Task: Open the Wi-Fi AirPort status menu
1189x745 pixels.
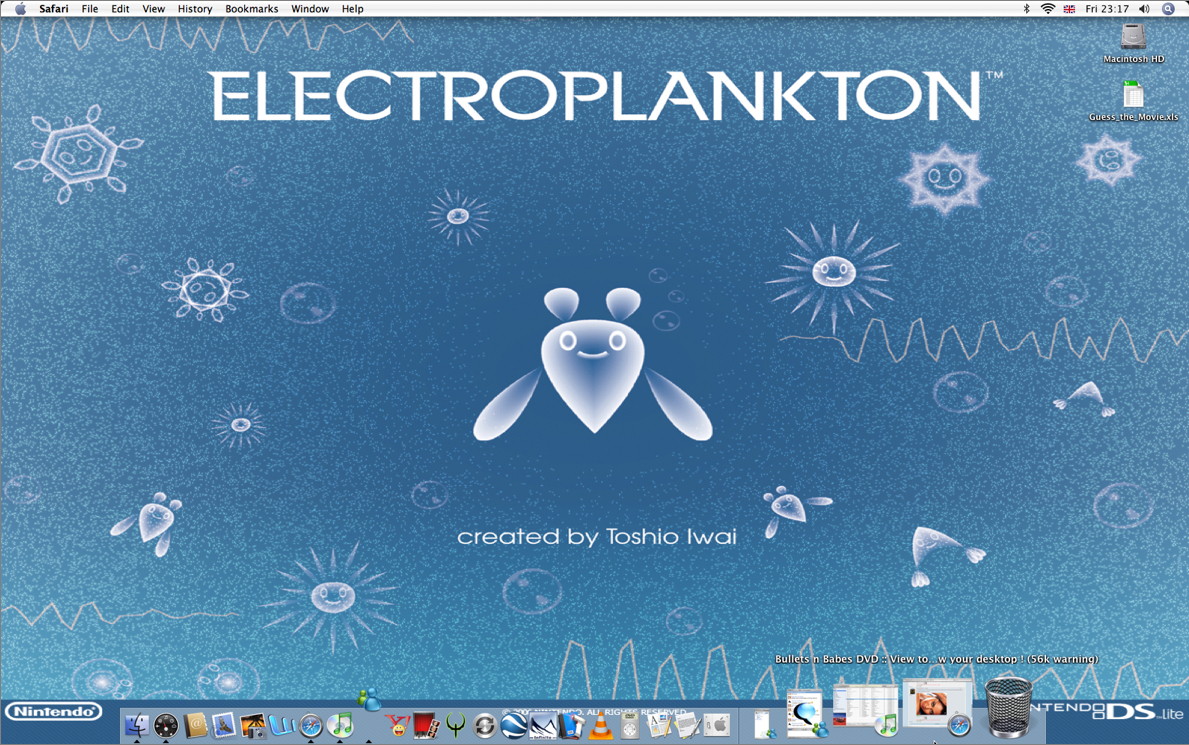Action: click(1048, 9)
